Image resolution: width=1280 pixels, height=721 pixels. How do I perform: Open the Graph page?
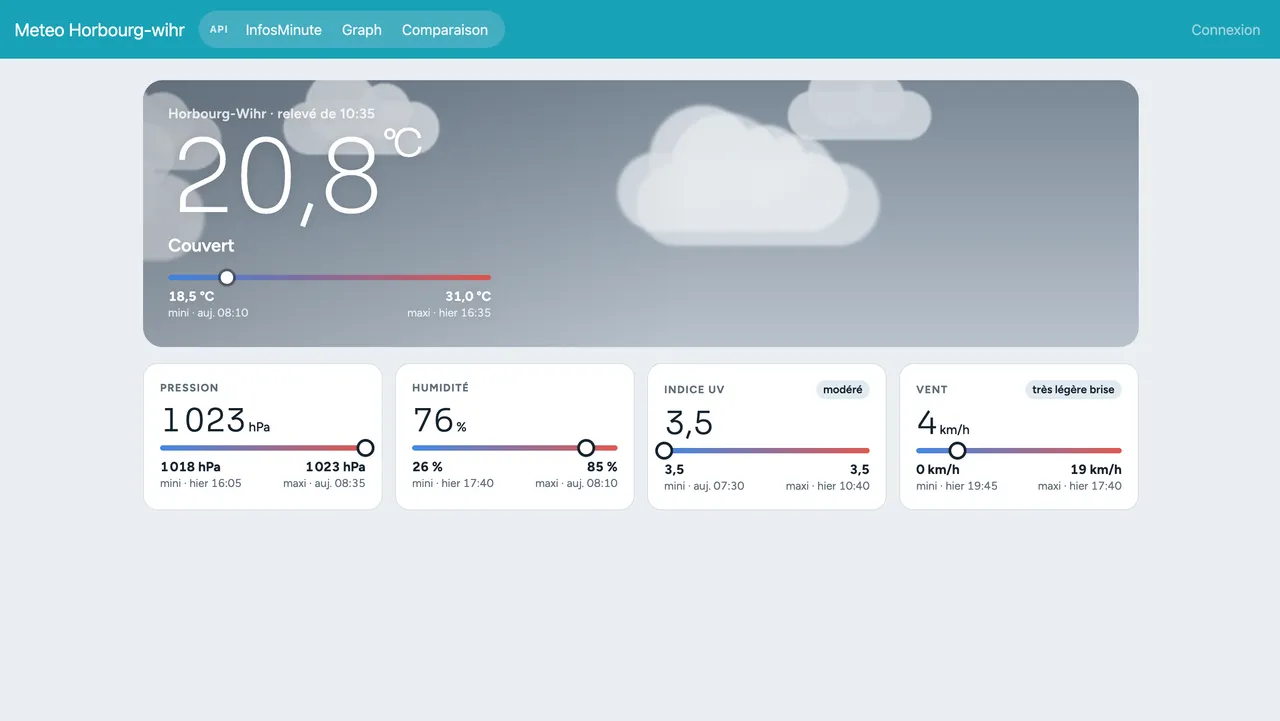click(x=362, y=30)
